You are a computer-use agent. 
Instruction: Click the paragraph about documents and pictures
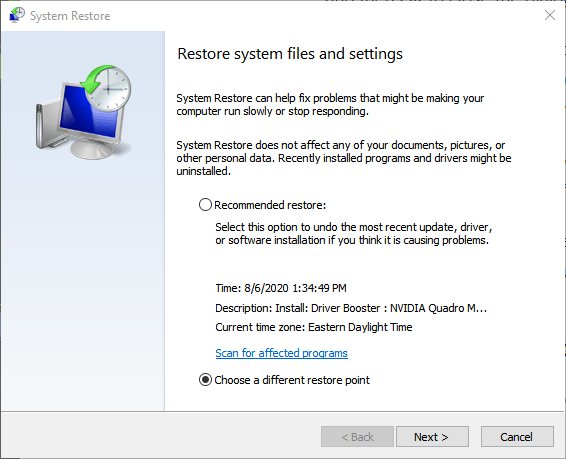(344, 158)
